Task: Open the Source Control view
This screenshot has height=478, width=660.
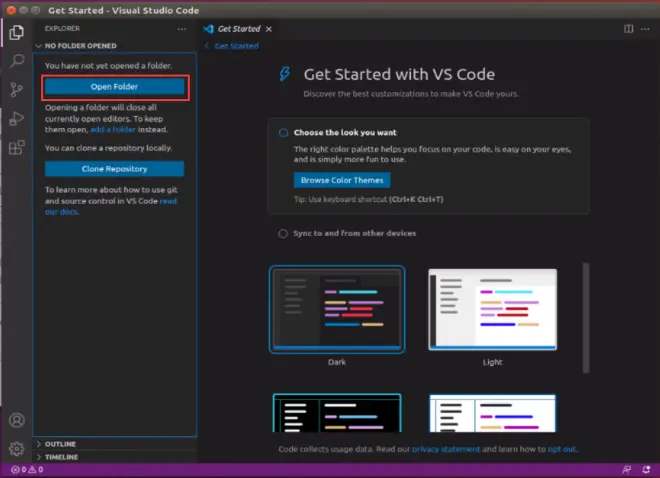Action: click(17, 90)
